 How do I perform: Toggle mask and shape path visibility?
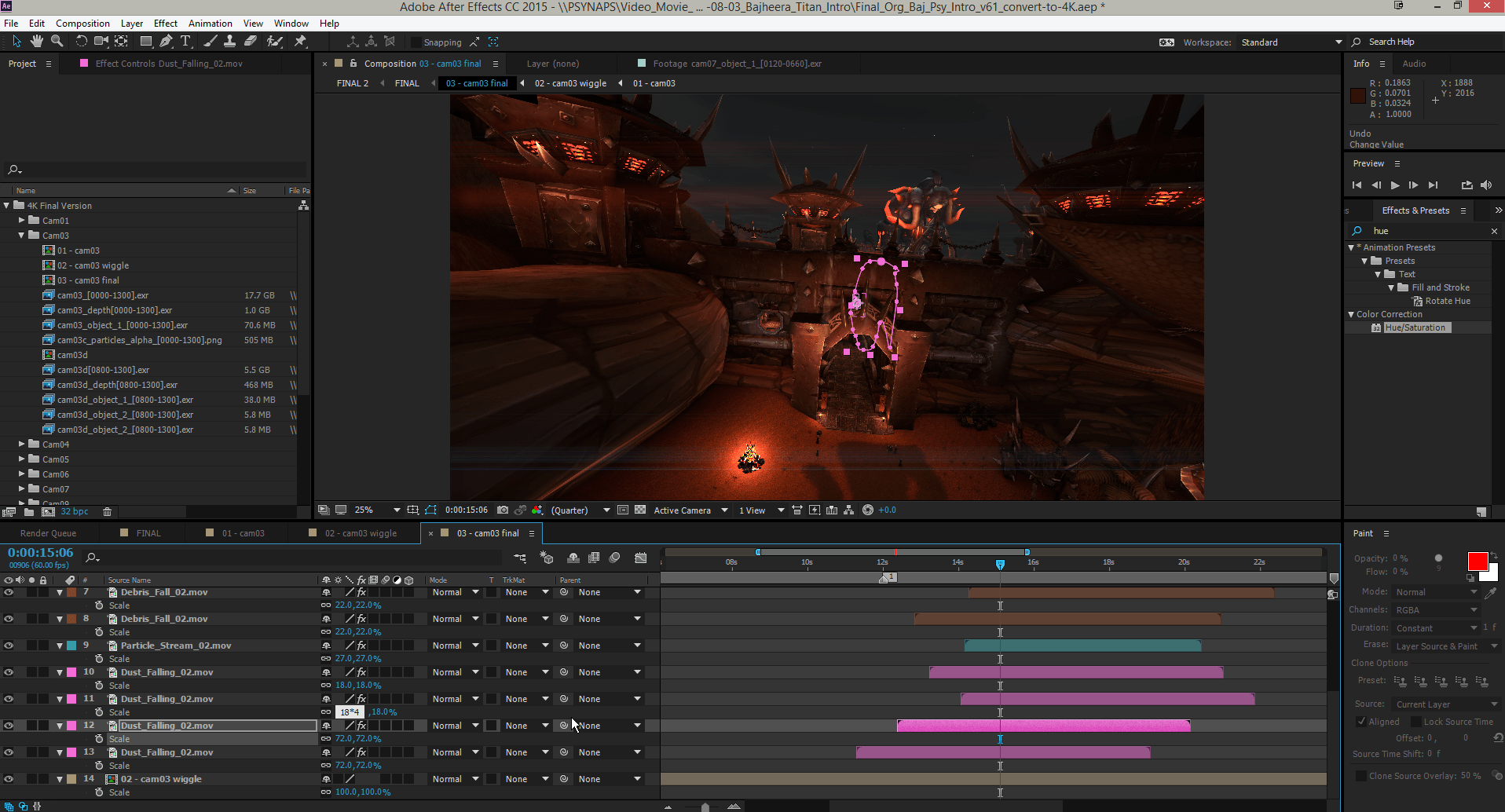tap(430, 510)
